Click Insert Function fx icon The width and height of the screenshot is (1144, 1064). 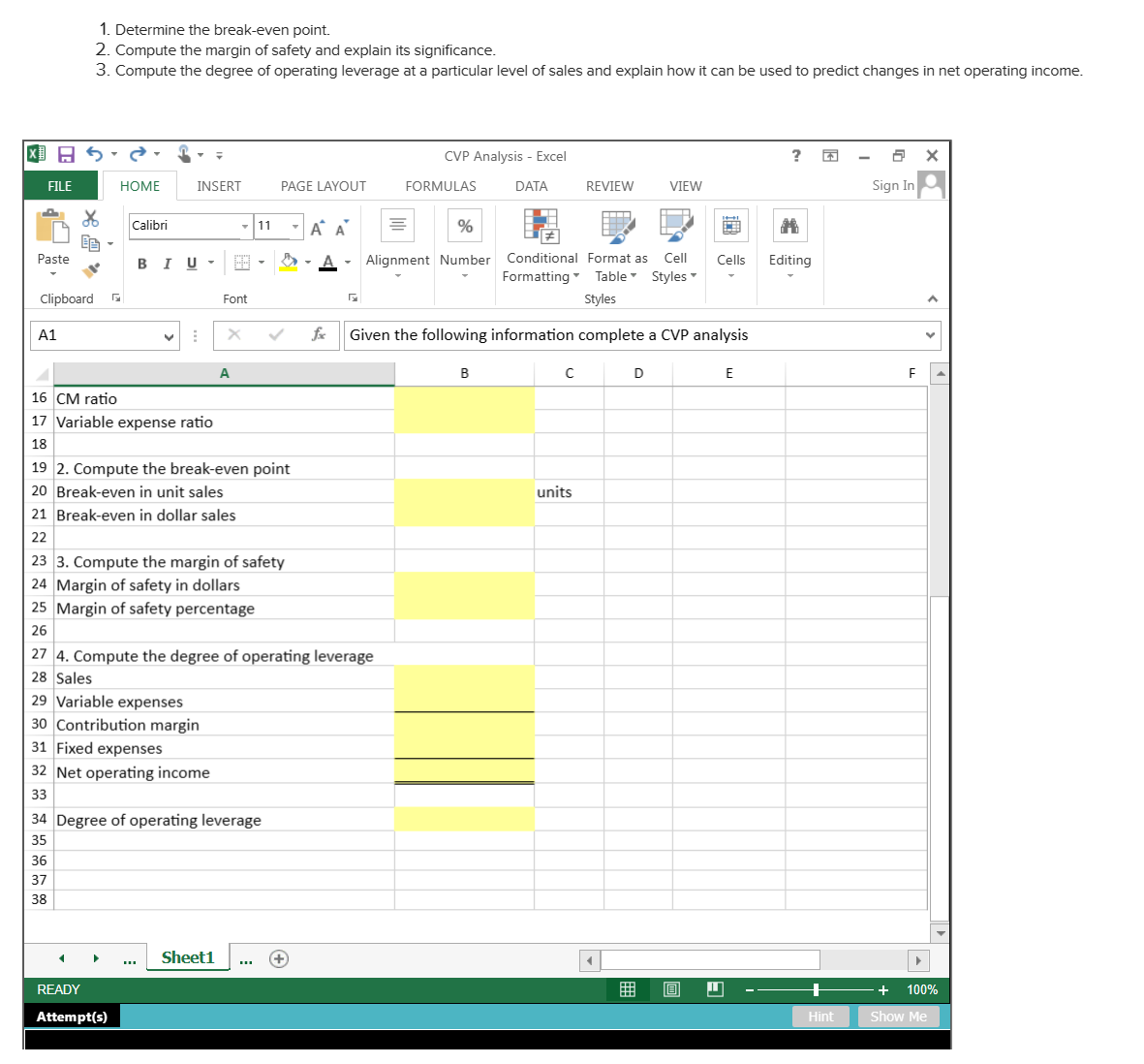pos(319,335)
